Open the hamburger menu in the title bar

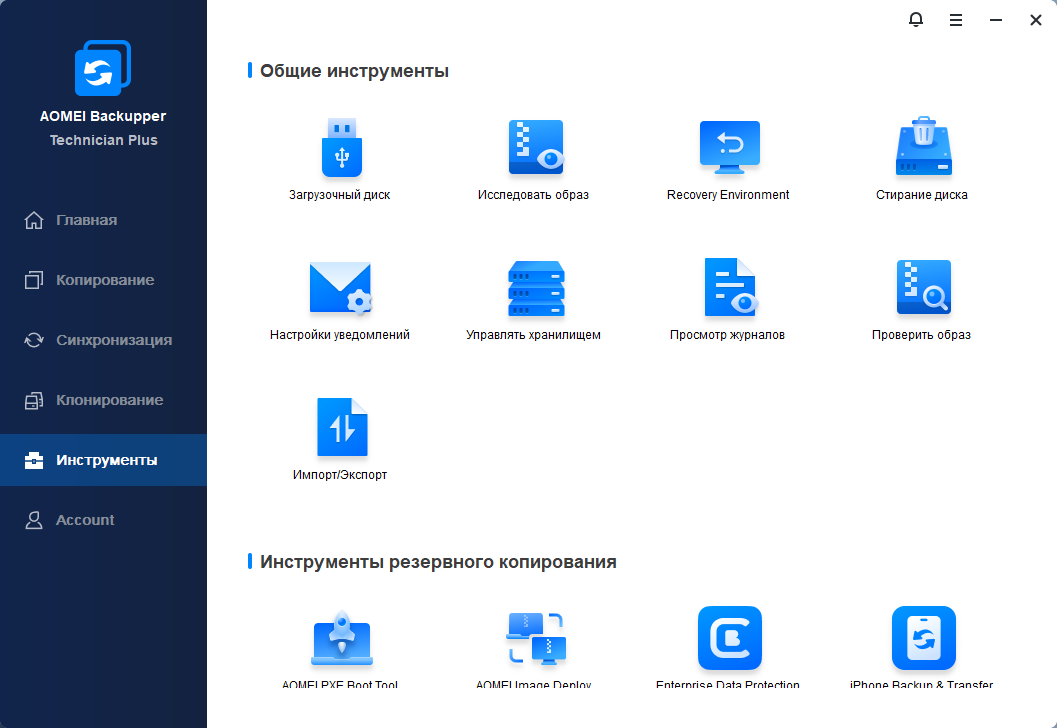pyautogui.click(x=956, y=20)
